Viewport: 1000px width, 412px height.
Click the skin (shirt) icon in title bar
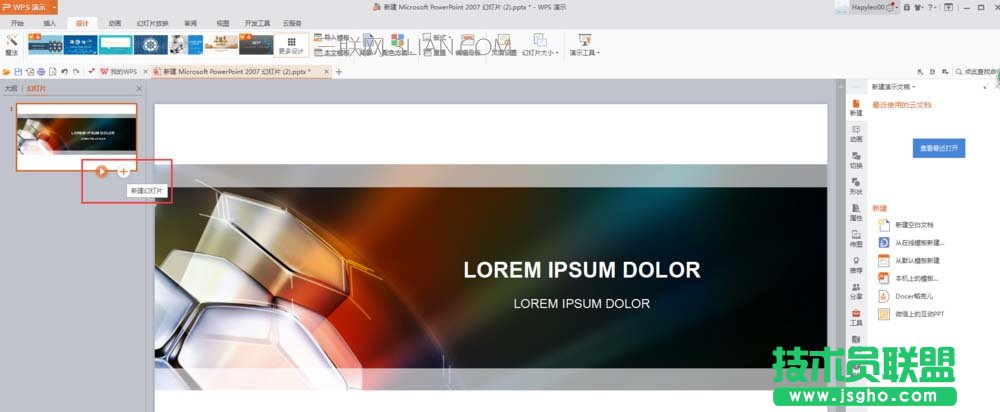918,7
